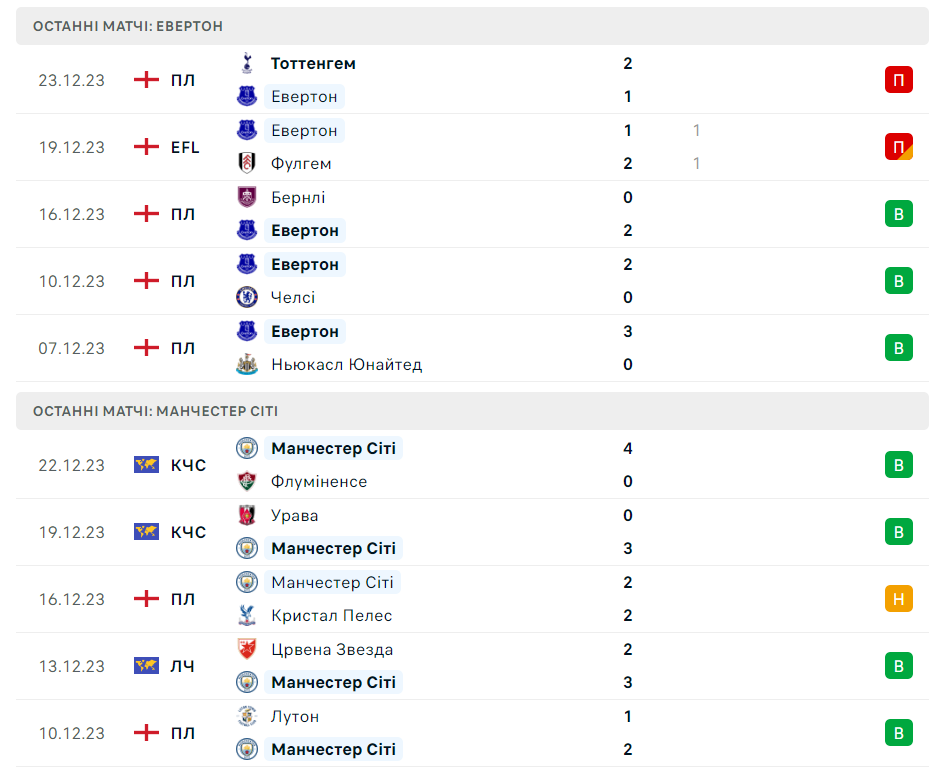Open the Ньюкасл Юнайтед team link
The height and width of the screenshot is (767, 944).
(346, 364)
